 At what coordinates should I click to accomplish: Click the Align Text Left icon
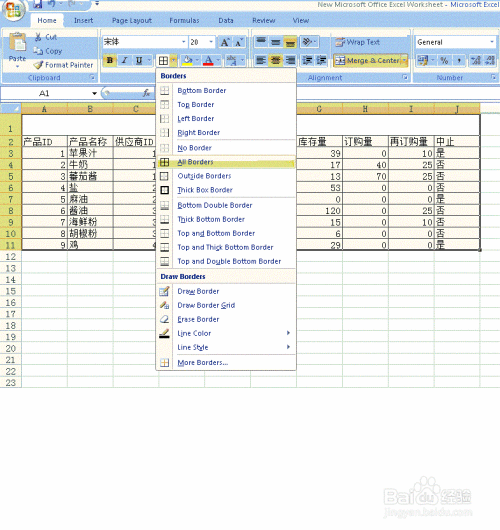(261, 61)
